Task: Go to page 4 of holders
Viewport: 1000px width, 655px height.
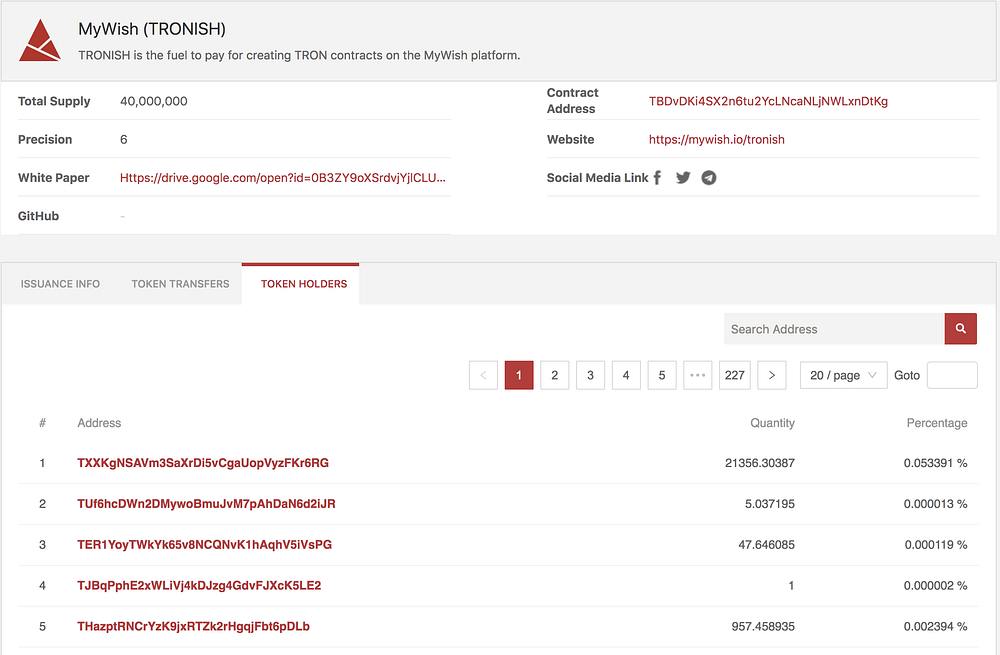Action: click(626, 375)
